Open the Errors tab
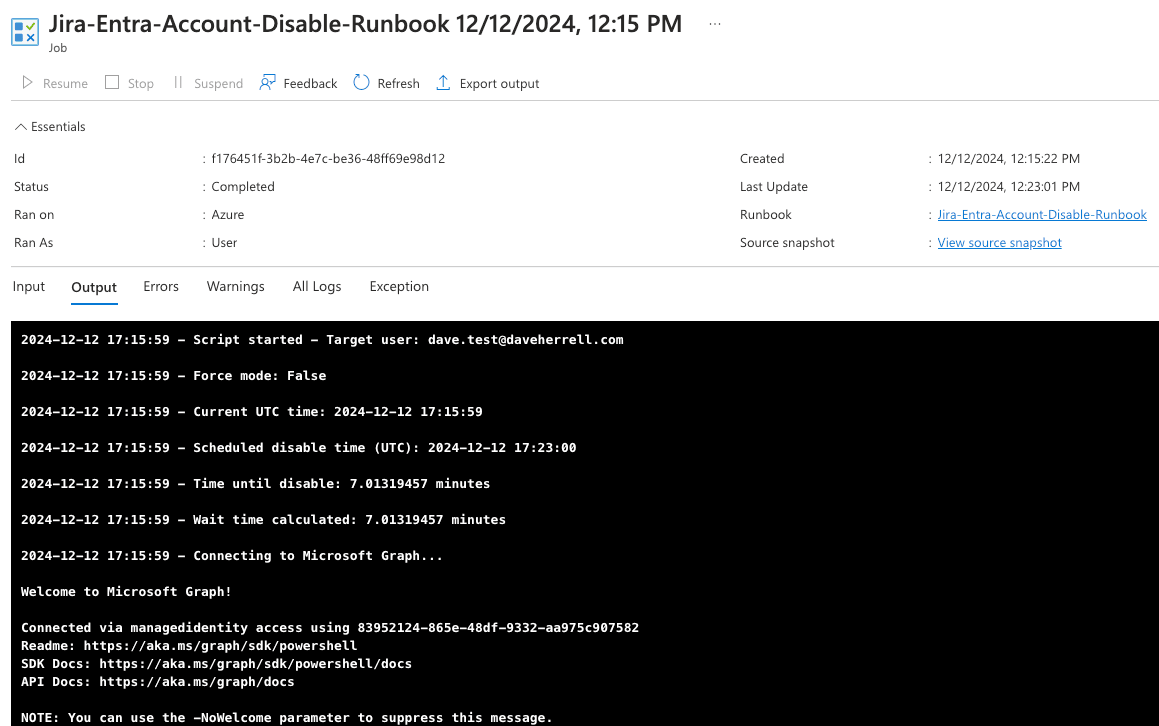This screenshot has width=1159, height=726. 161,286
